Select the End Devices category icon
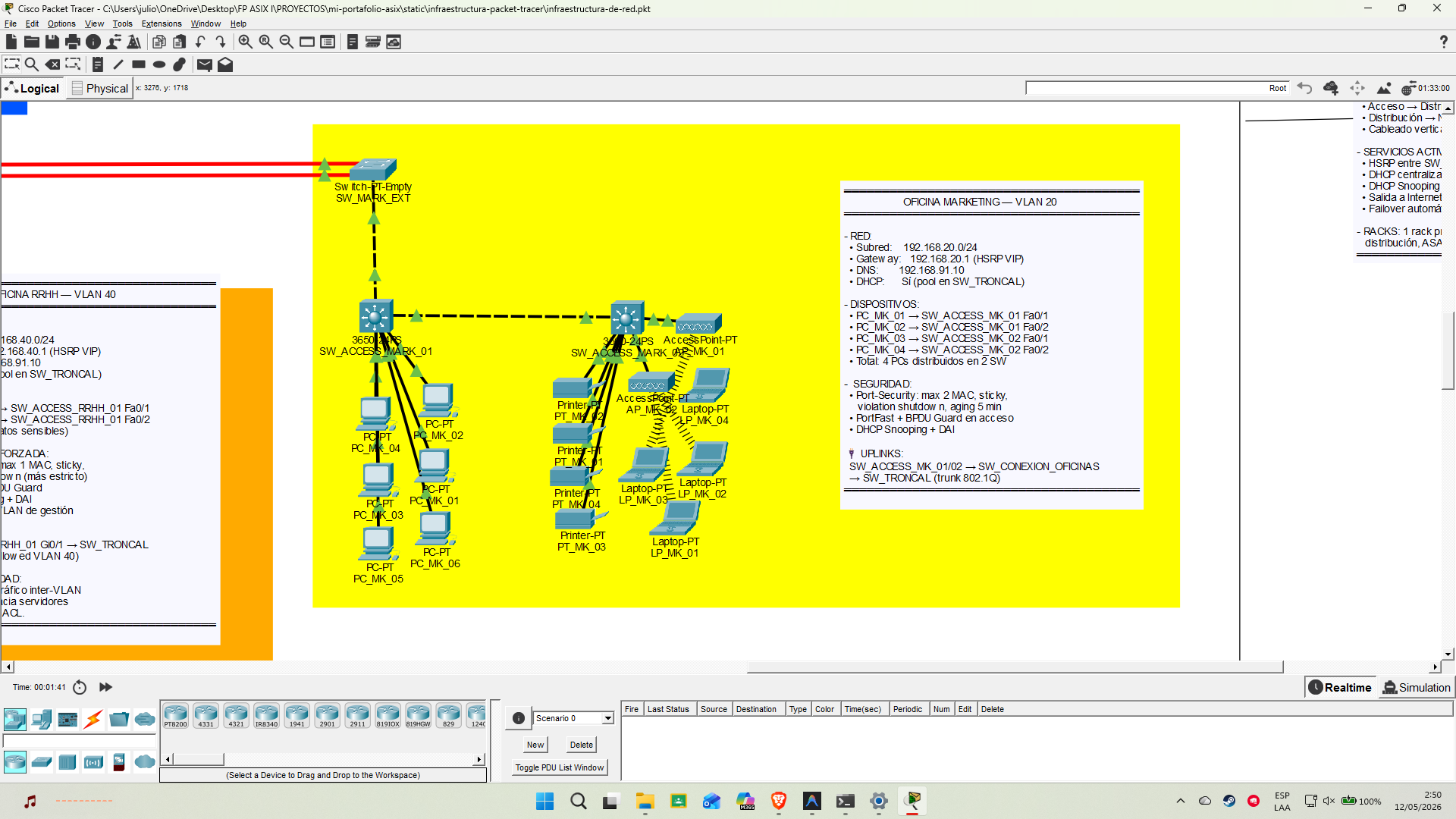 (x=42, y=719)
